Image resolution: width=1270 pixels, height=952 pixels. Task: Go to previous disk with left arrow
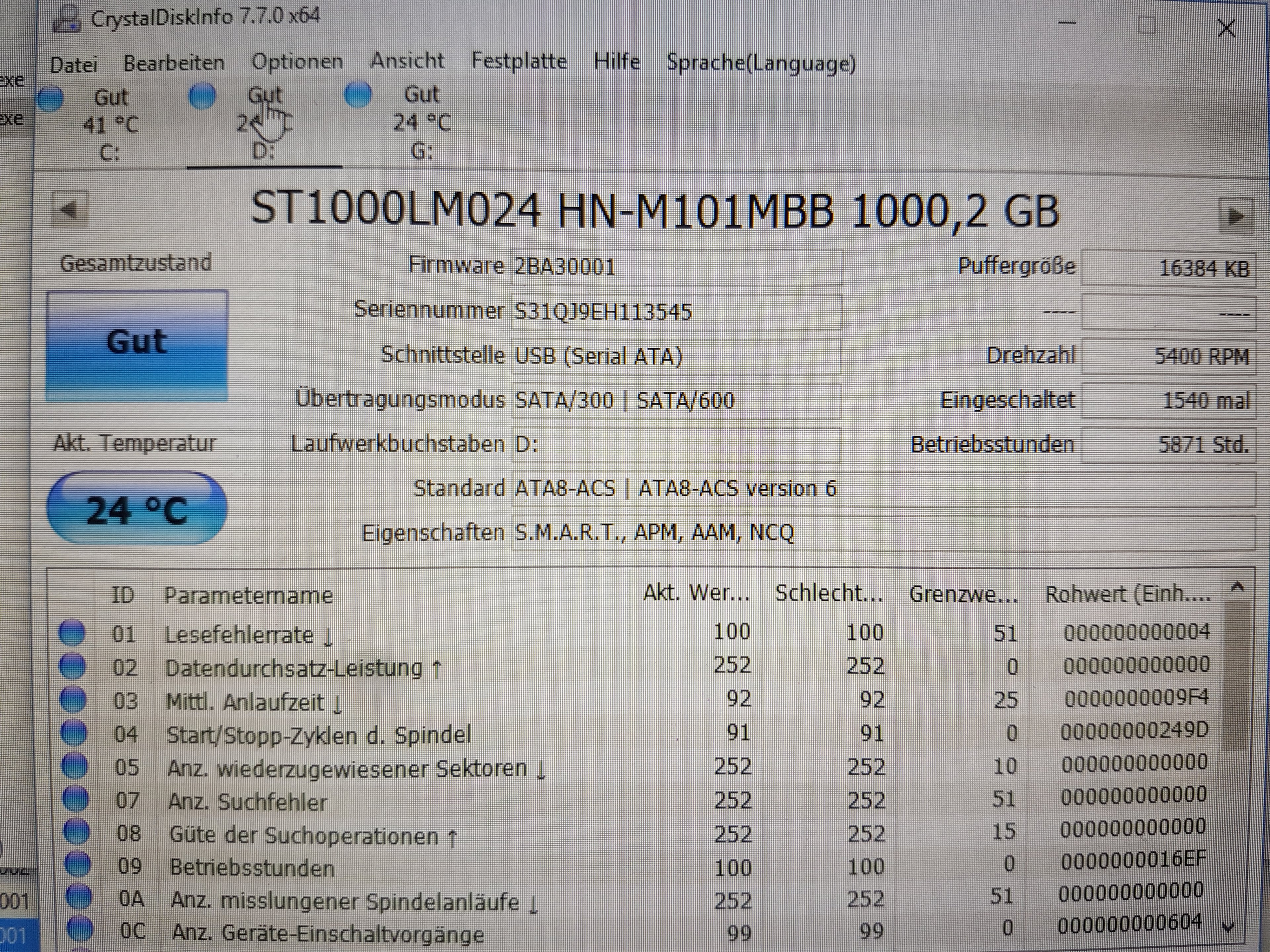pos(70,210)
